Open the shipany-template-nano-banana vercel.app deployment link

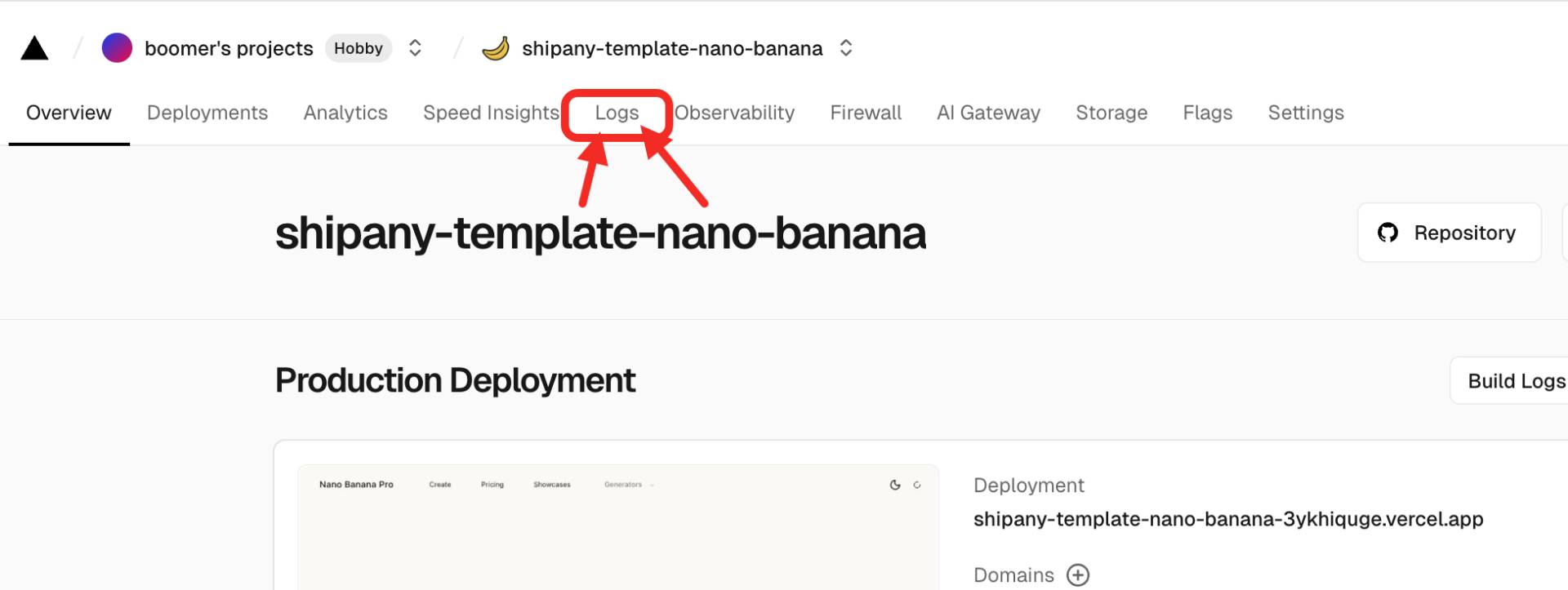pyautogui.click(x=1227, y=519)
